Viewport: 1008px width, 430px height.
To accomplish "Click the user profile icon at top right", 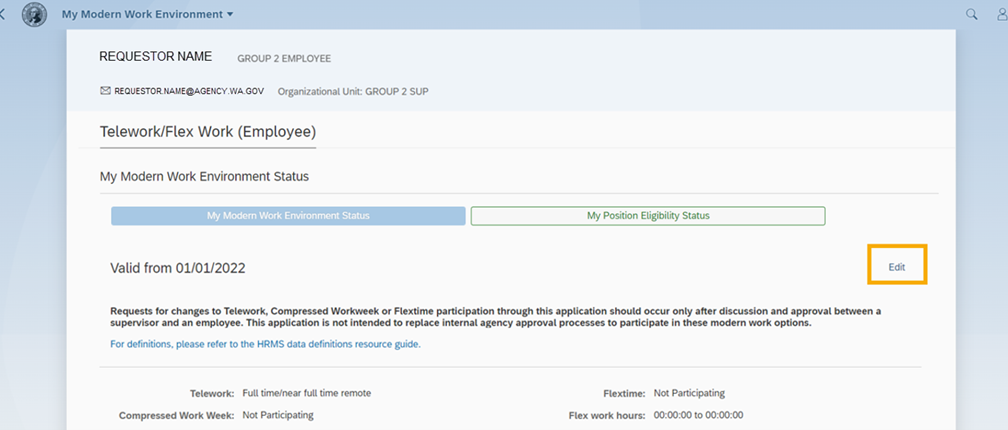I will pos(1001,15).
